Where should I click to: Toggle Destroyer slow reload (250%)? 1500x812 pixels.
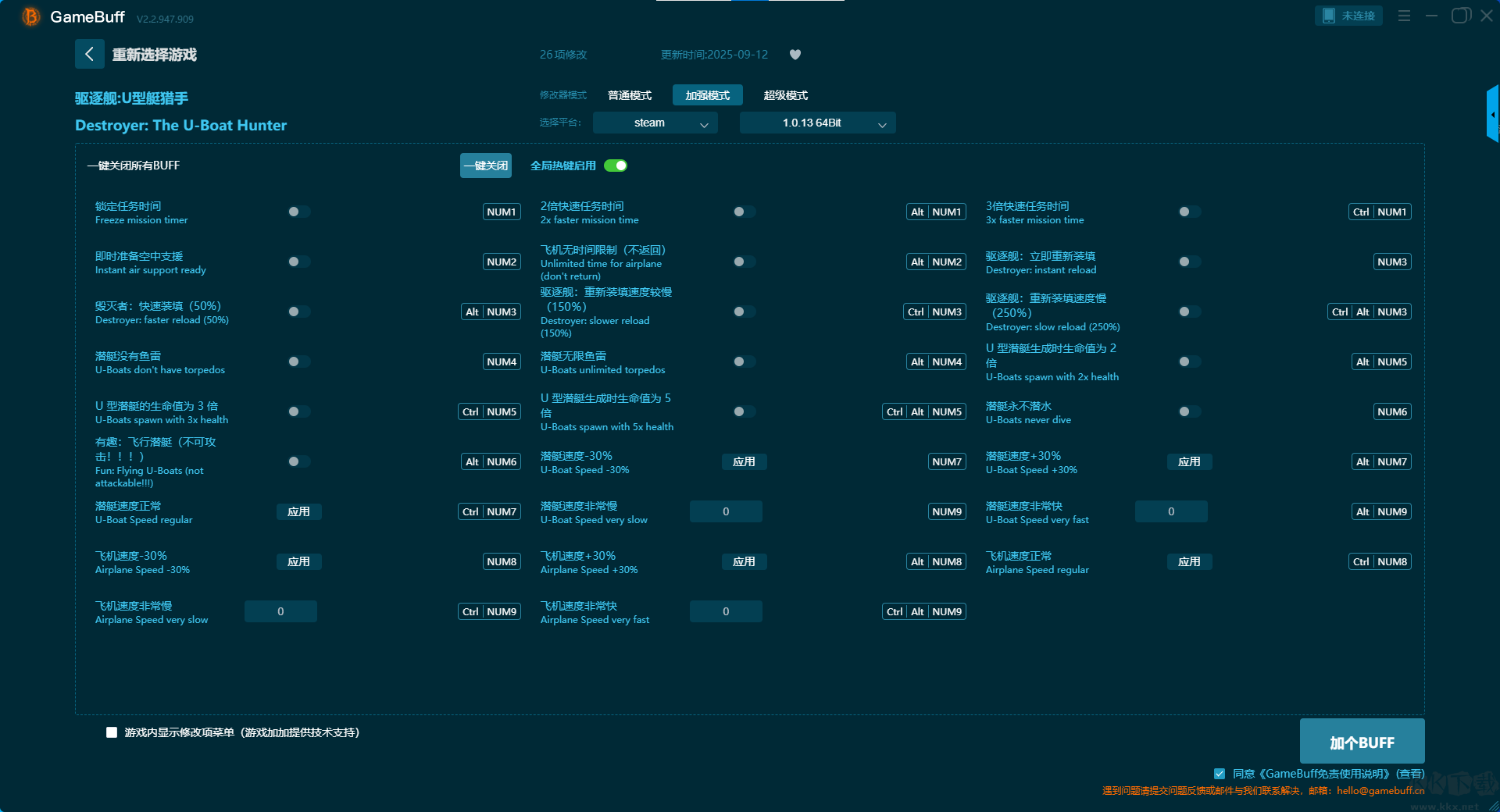tap(1190, 312)
